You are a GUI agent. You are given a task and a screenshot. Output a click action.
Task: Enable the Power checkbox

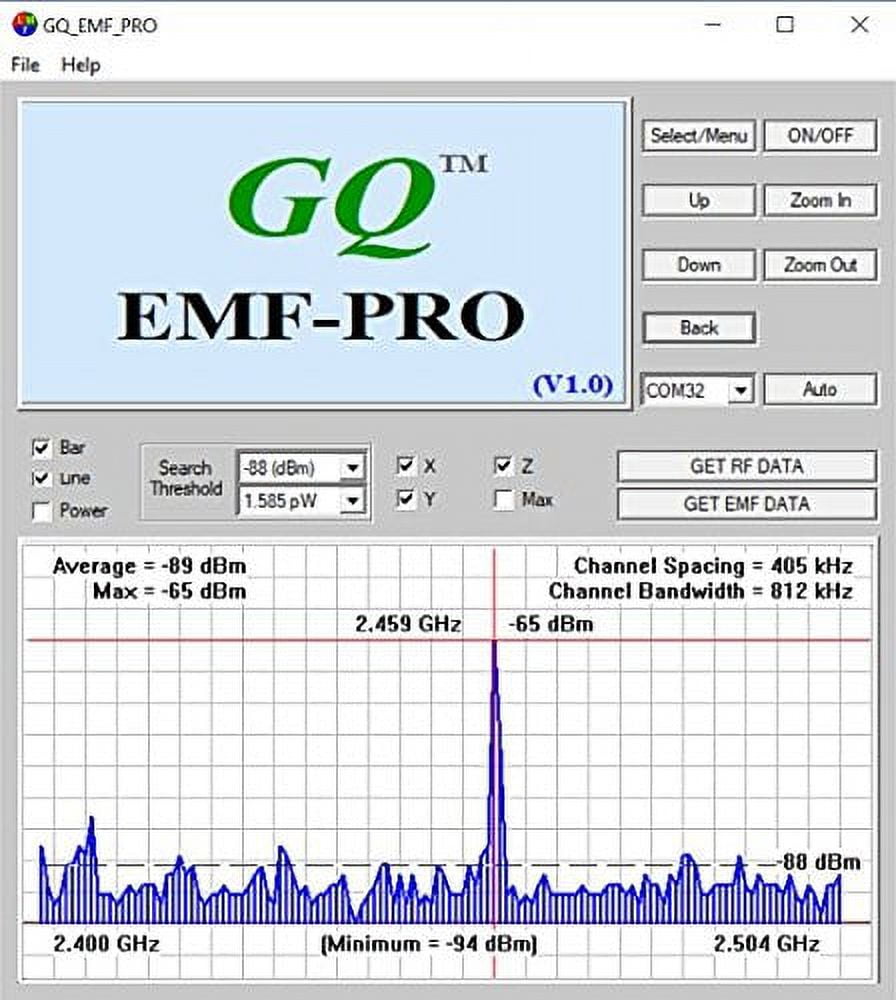point(41,511)
